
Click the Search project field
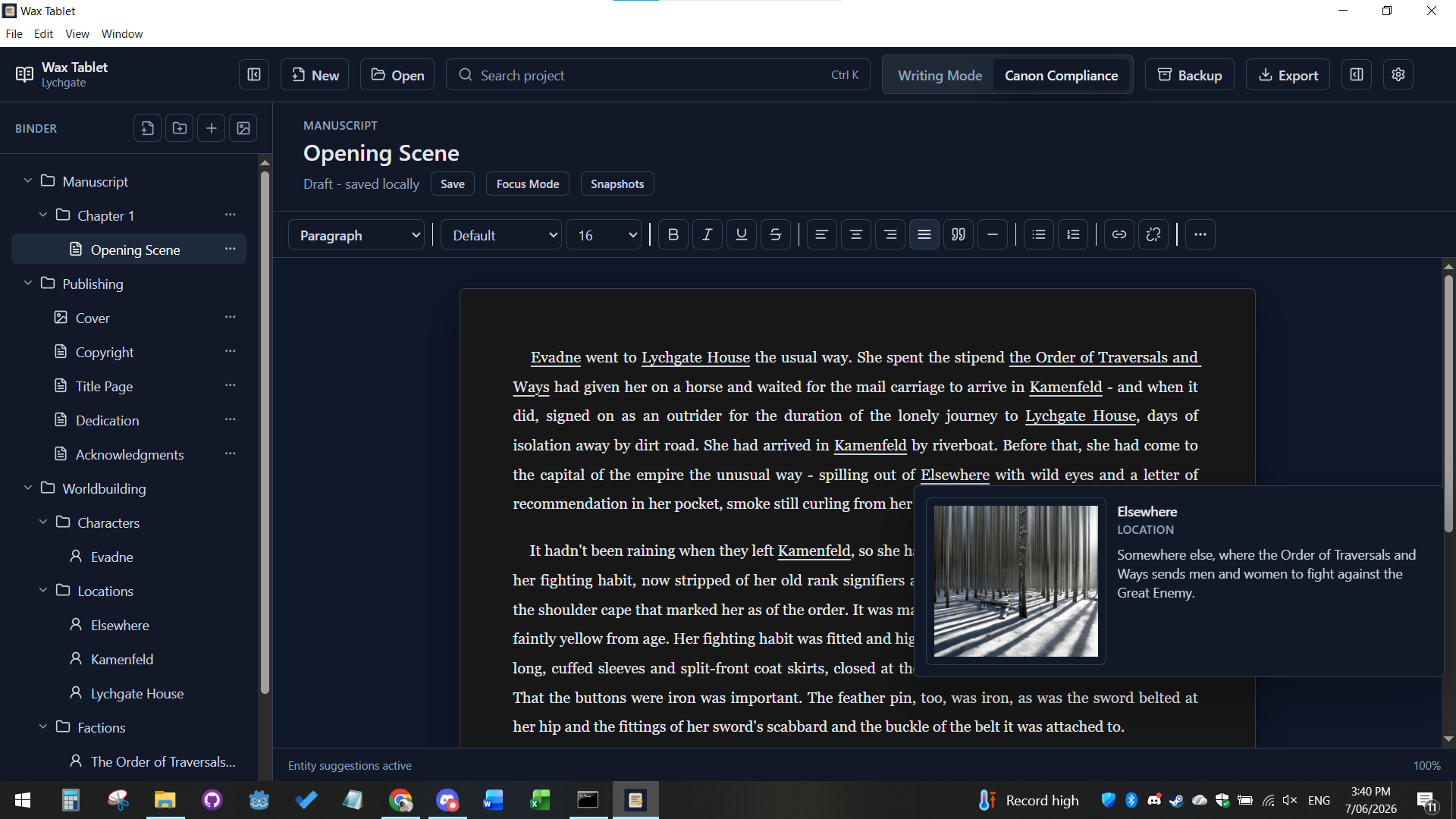tap(658, 74)
